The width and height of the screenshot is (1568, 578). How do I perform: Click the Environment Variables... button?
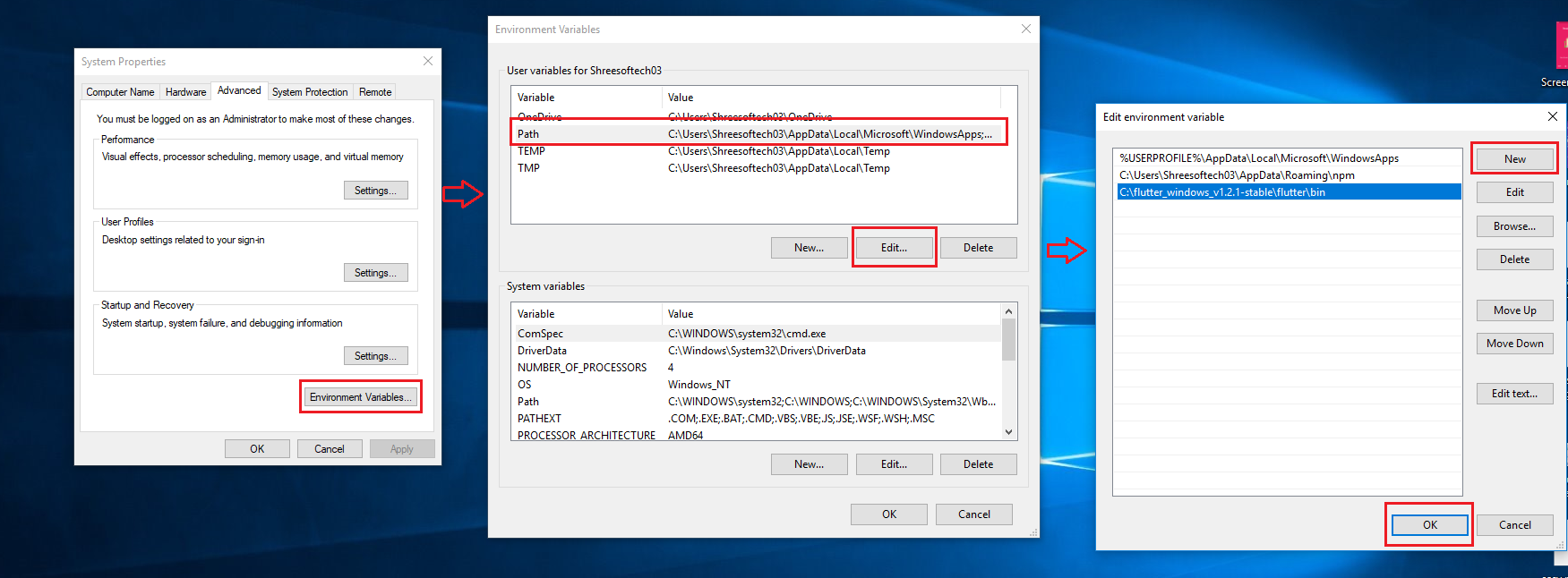click(360, 397)
